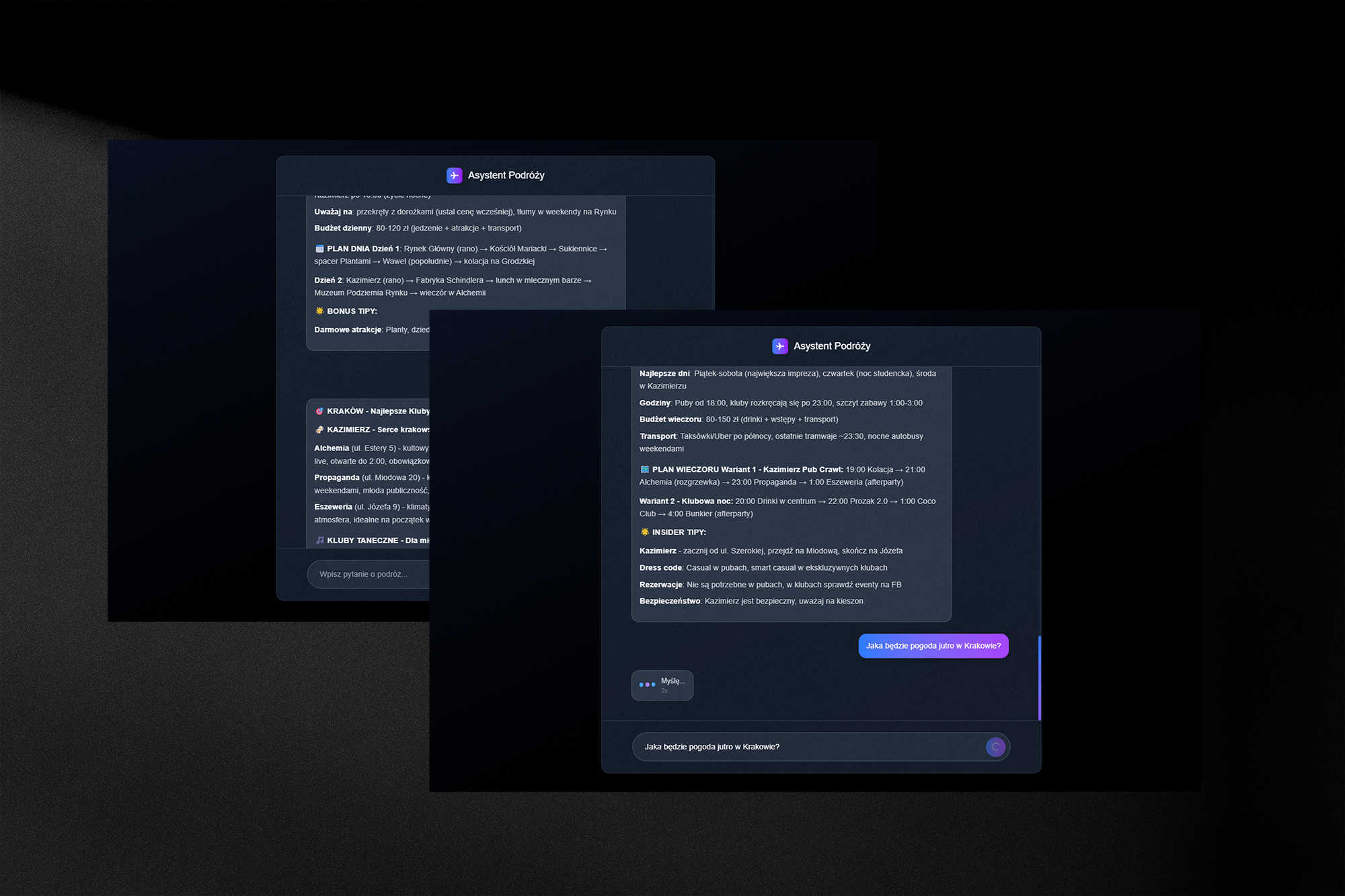
Task: Click the purple chat scrollbar thumb
Action: click(x=1040, y=678)
